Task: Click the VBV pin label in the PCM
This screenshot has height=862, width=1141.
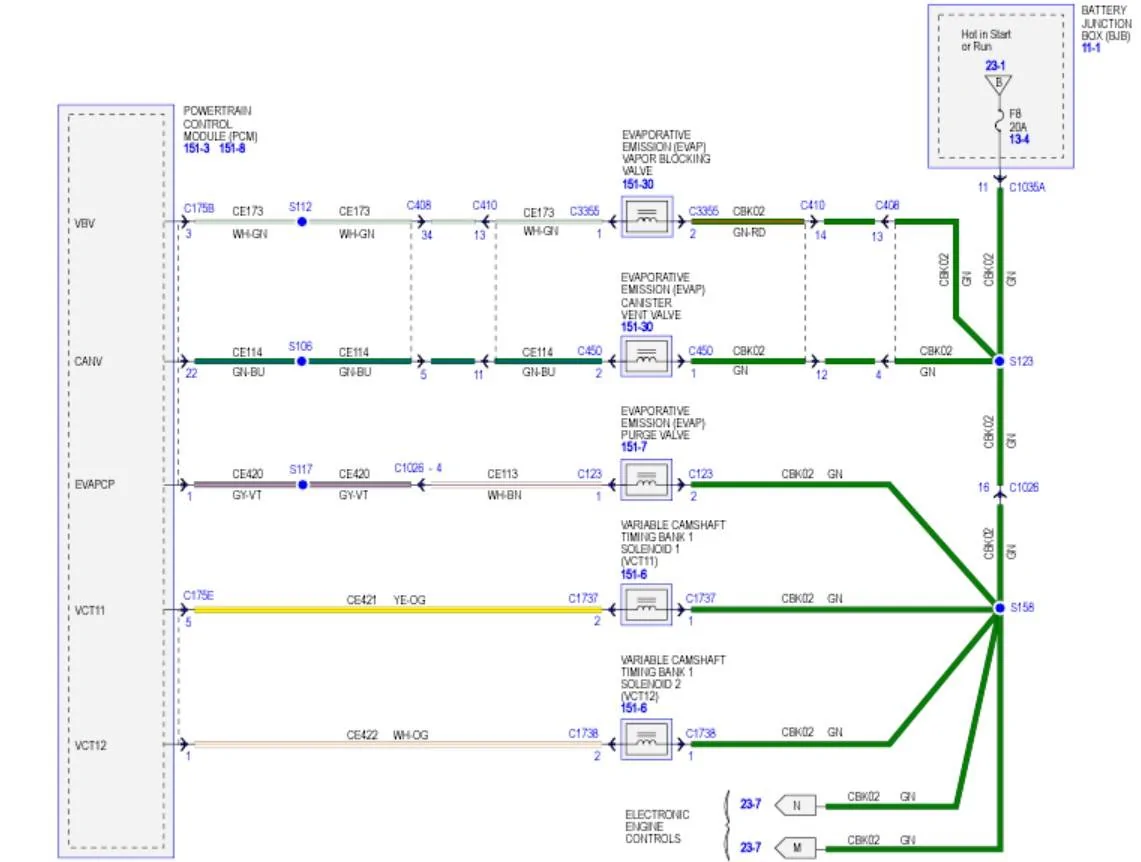Action: pyautogui.click(x=84, y=223)
